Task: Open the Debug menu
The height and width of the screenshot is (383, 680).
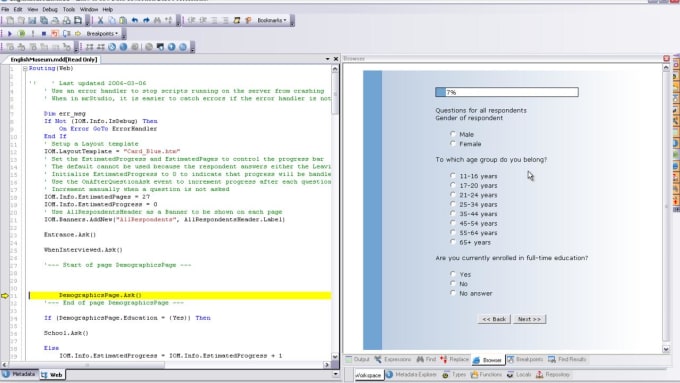Action: pos(49,9)
